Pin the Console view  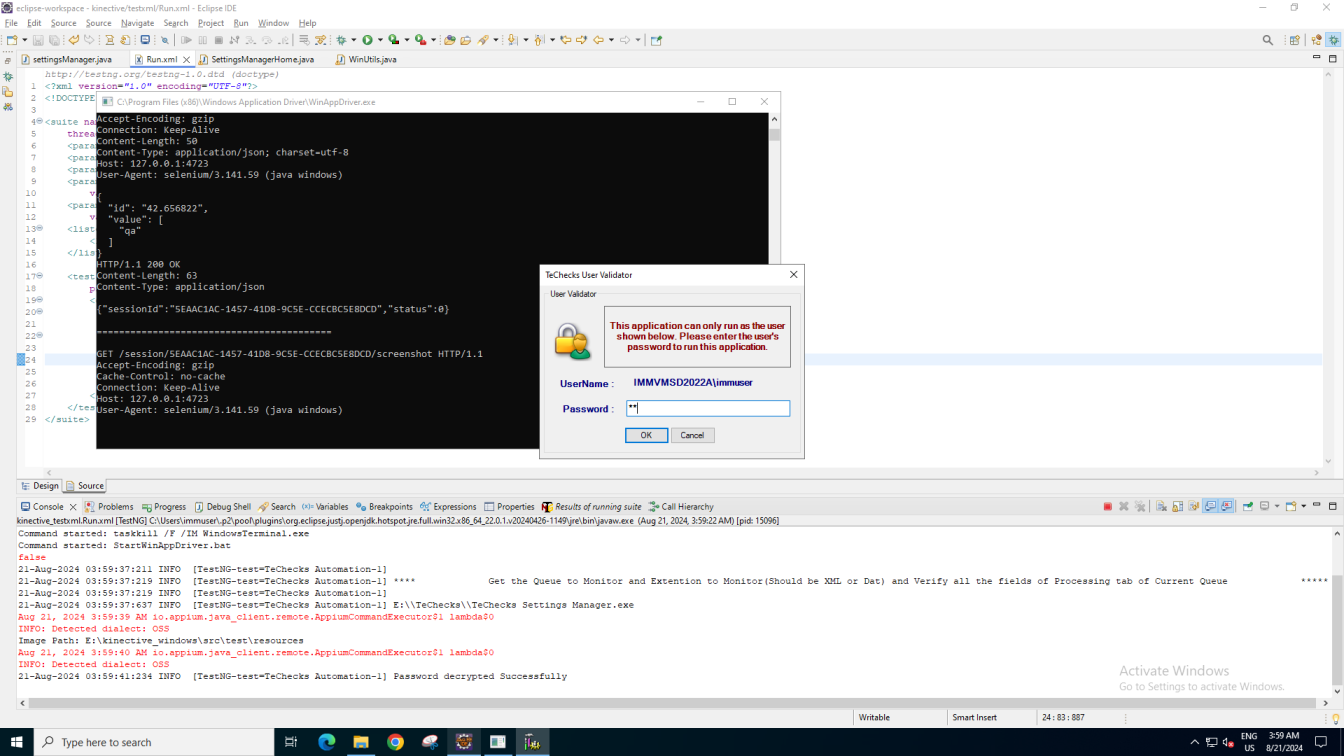tap(1248, 507)
